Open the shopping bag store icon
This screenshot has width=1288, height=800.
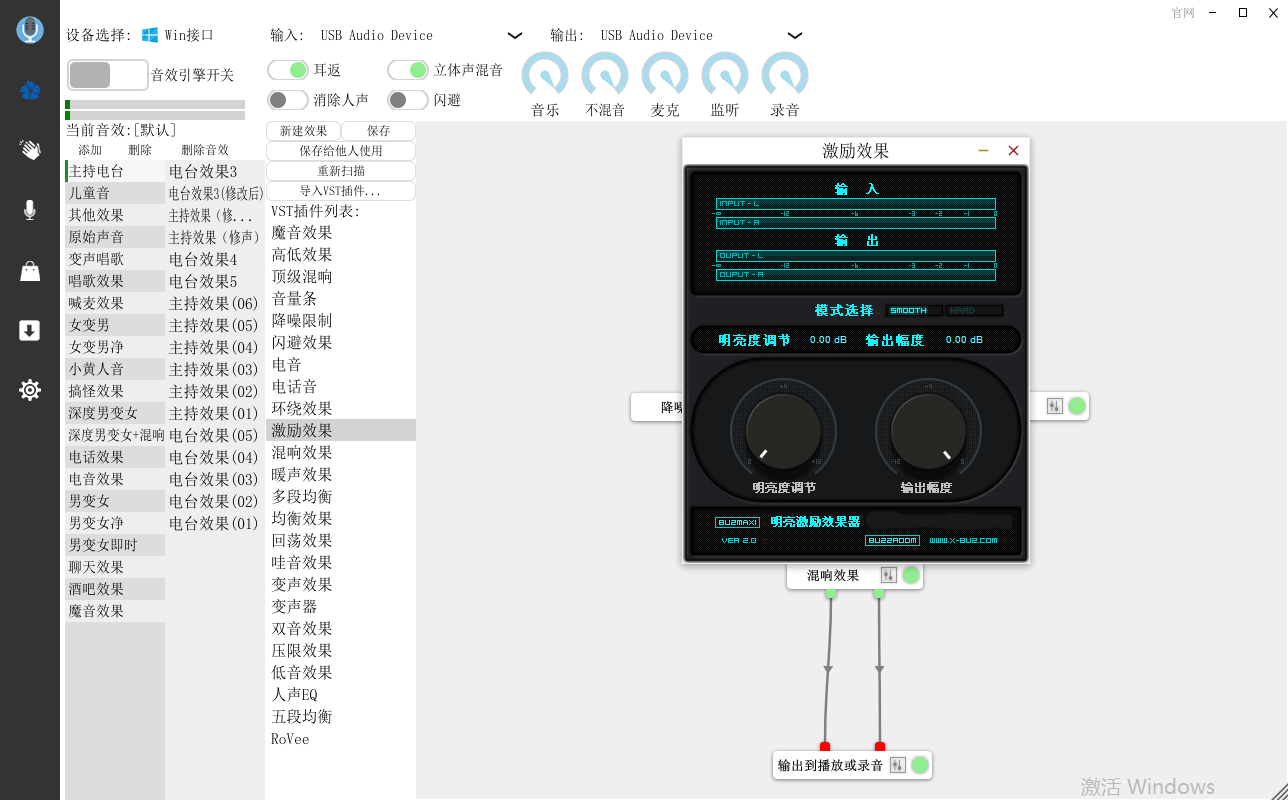(30, 271)
